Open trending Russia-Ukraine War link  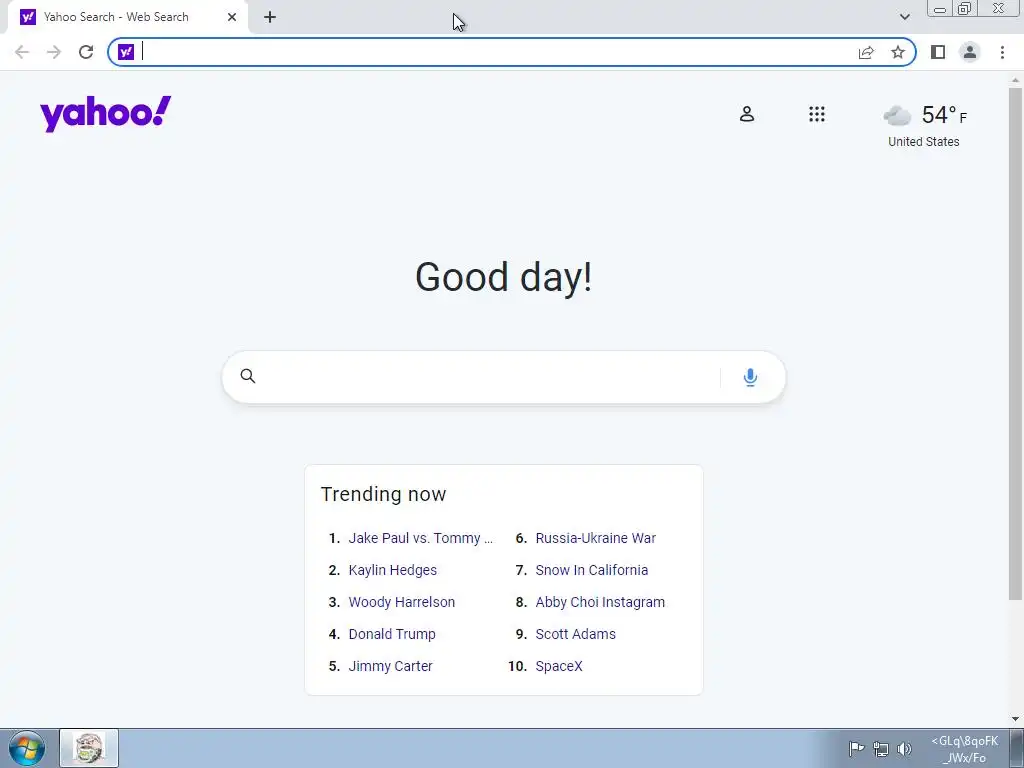pyautogui.click(x=596, y=538)
